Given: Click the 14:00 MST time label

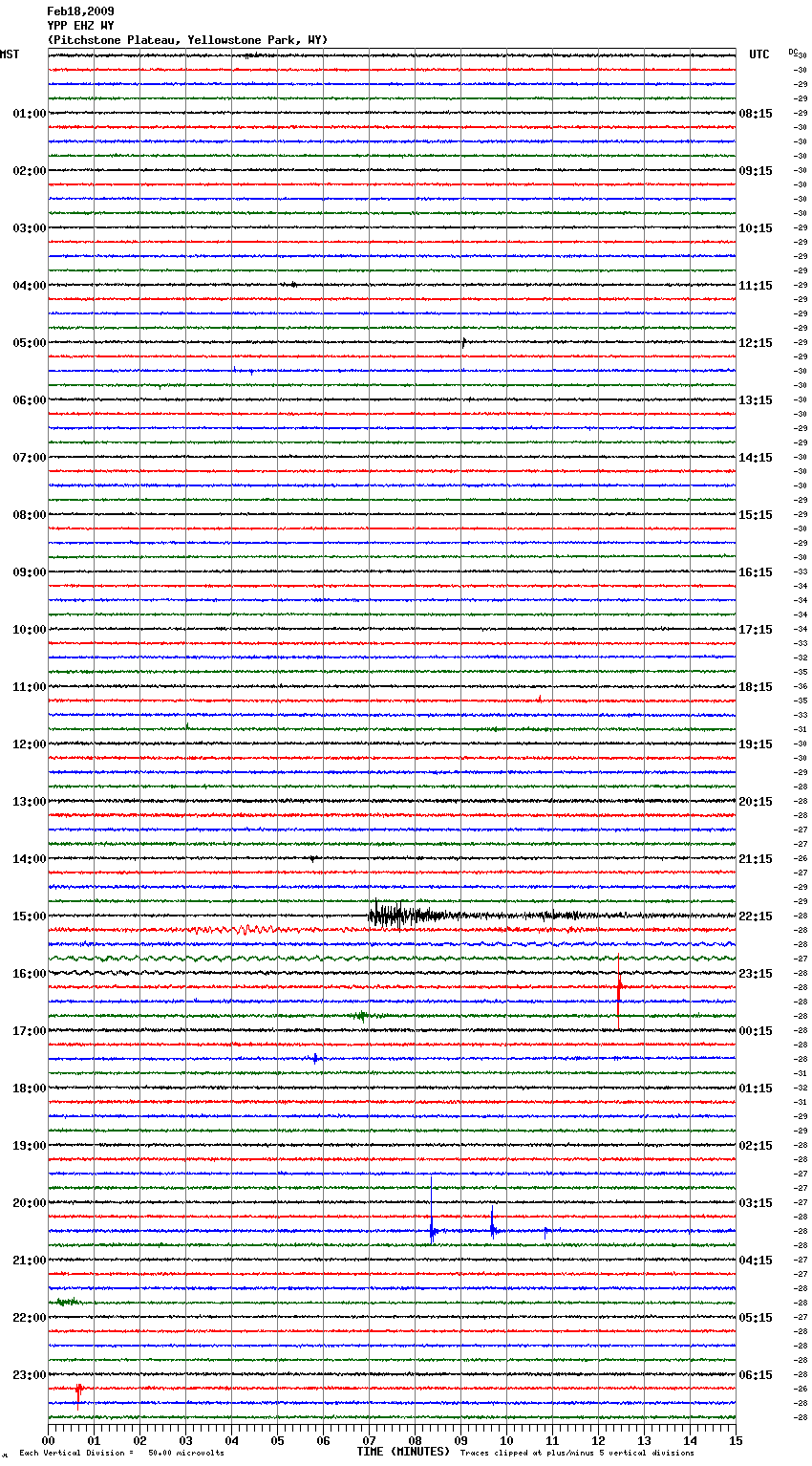Looking at the screenshot, I should coord(29,859).
